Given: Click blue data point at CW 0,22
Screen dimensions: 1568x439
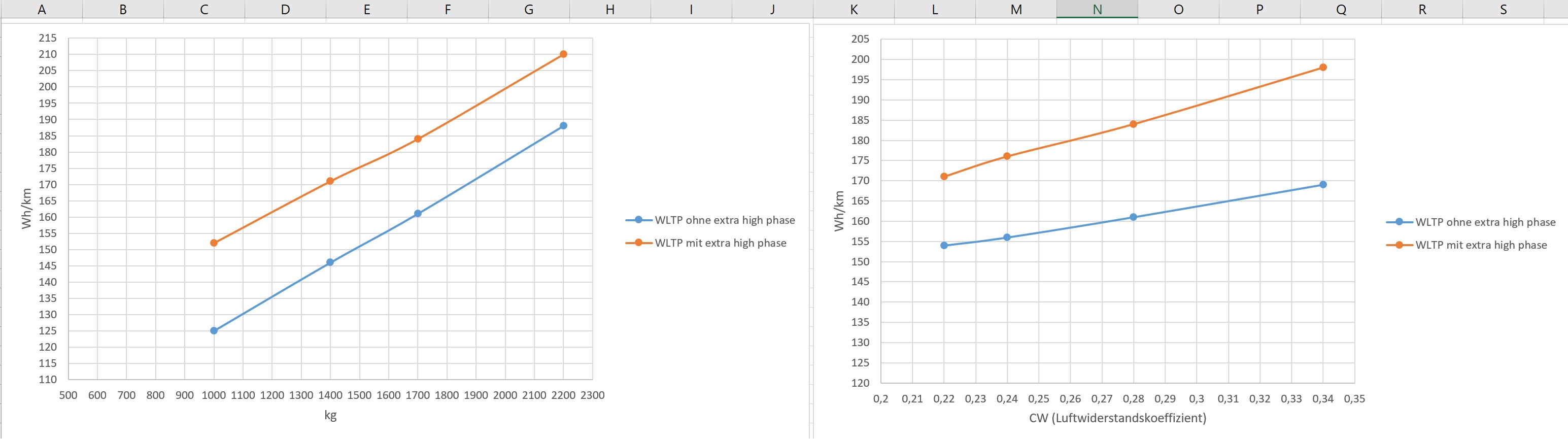Looking at the screenshot, I should pos(944,245).
